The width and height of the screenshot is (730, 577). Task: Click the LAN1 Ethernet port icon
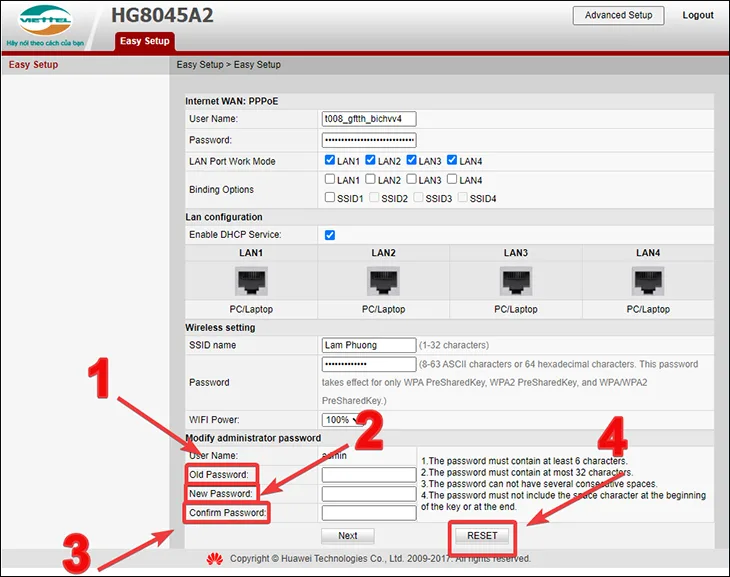(251, 281)
